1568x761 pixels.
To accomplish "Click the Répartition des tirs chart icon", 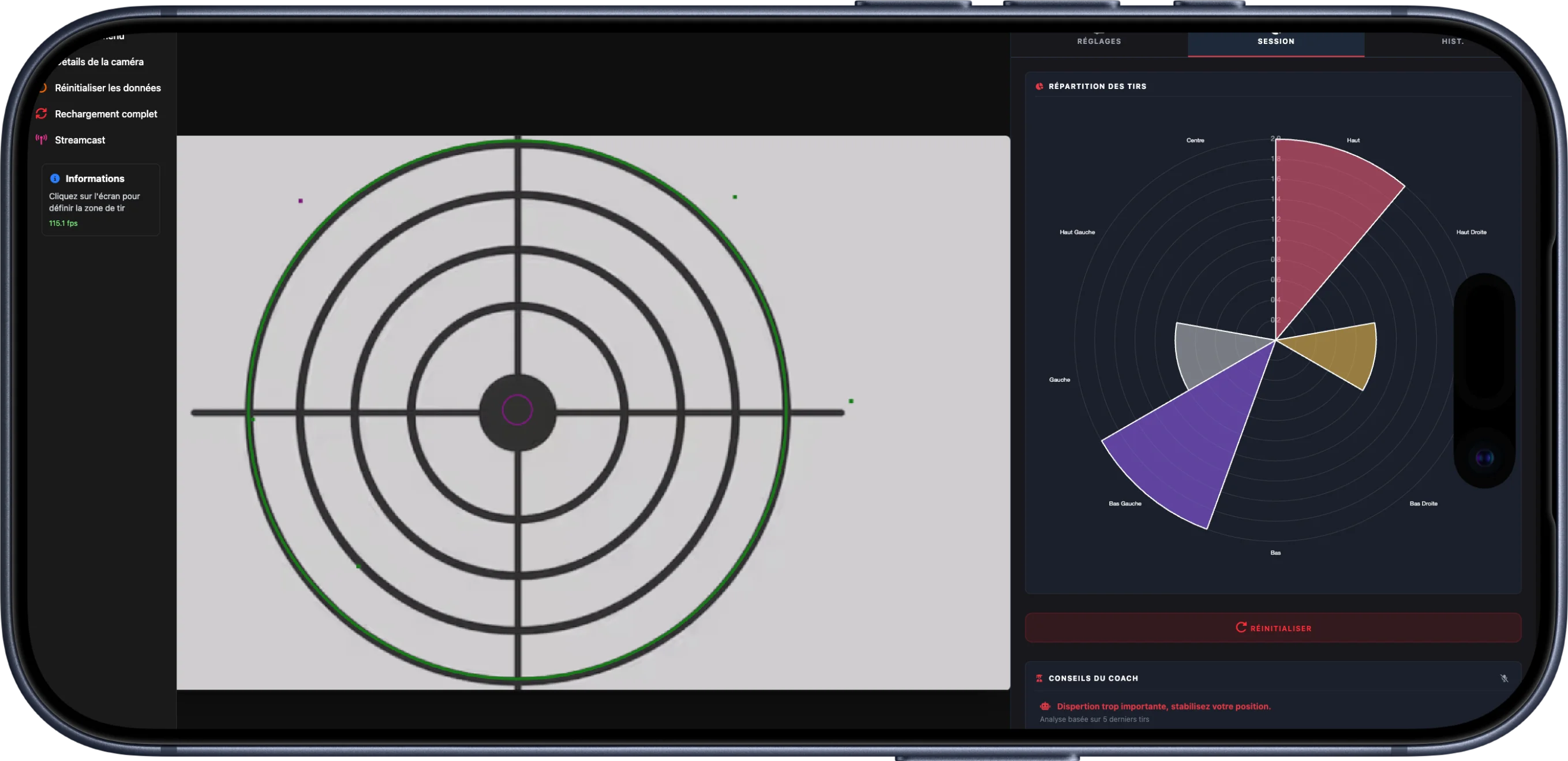I will (1039, 87).
